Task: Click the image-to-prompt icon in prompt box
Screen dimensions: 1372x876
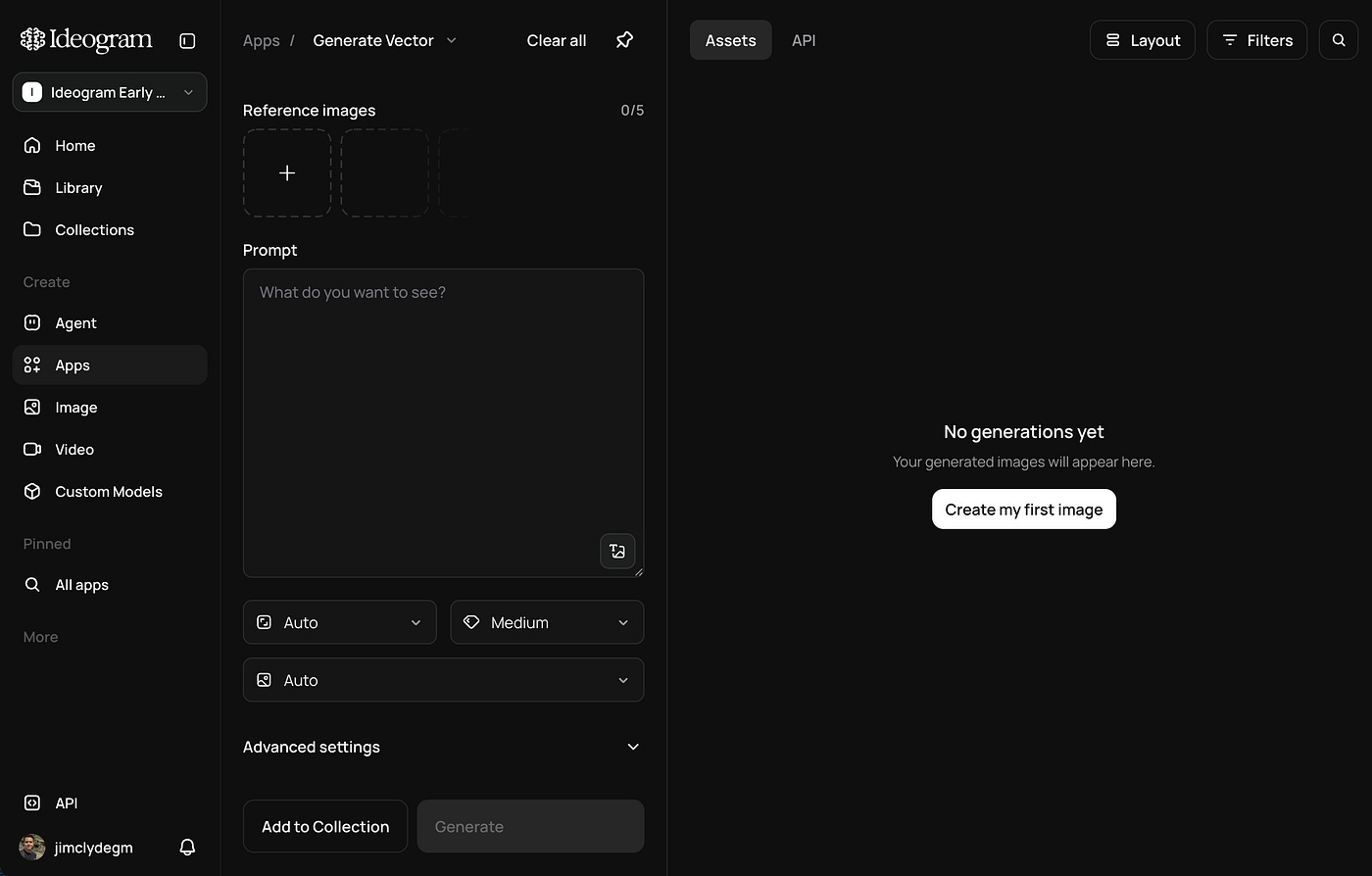Action: coord(617,551)
